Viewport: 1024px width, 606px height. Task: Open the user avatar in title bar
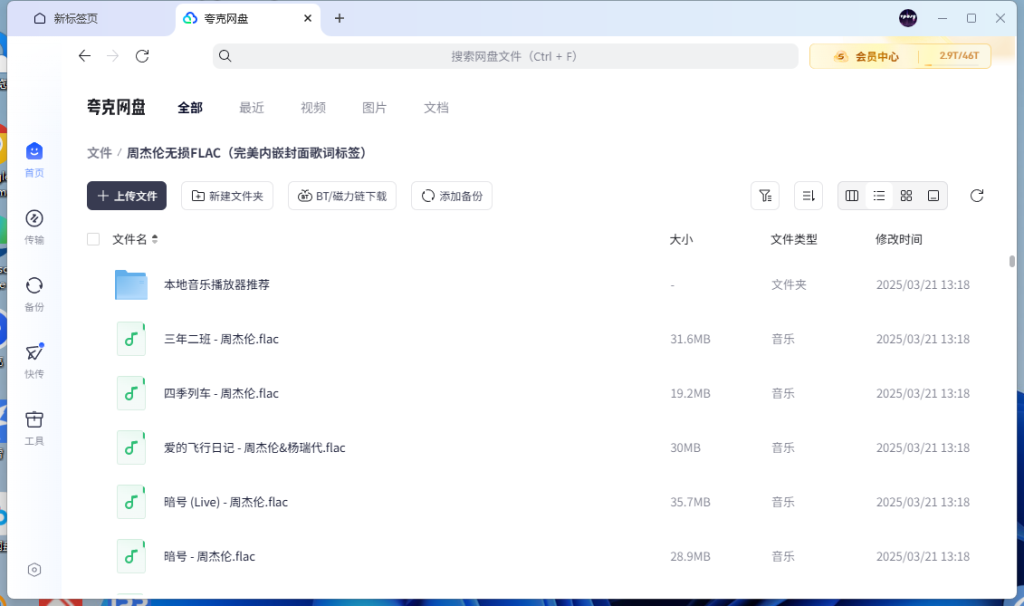[908, 18]
